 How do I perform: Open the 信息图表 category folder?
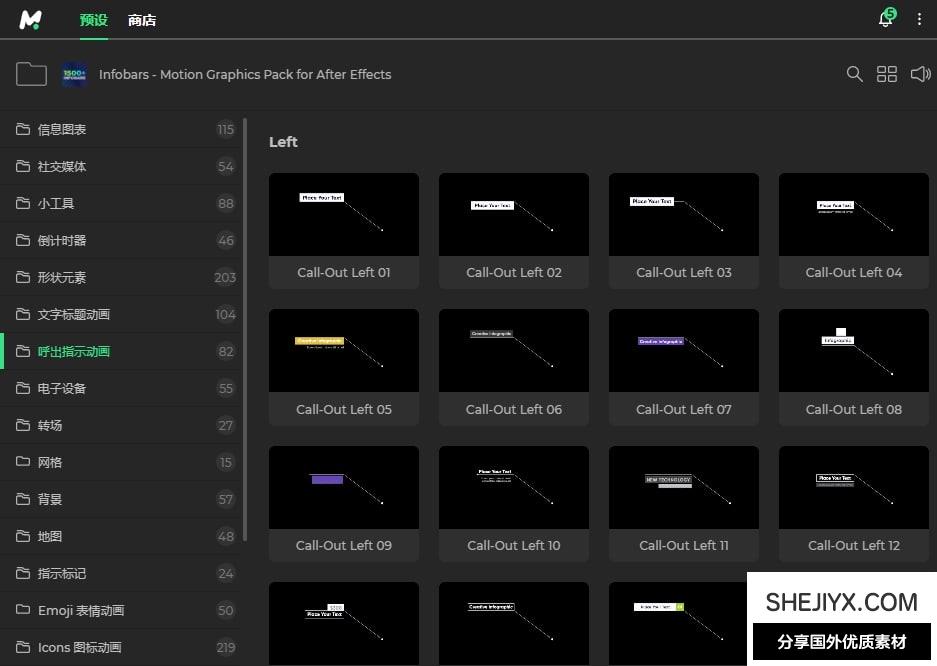62,129
